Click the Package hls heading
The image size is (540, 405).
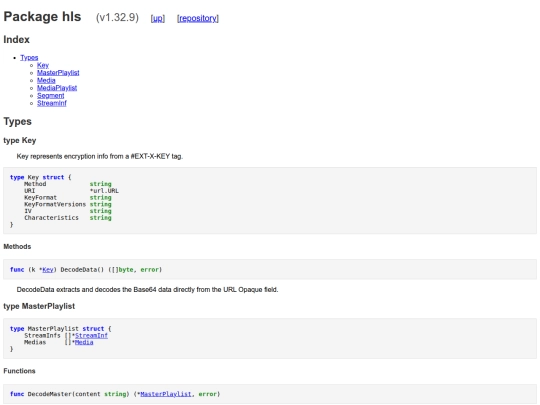click(42, 17)
